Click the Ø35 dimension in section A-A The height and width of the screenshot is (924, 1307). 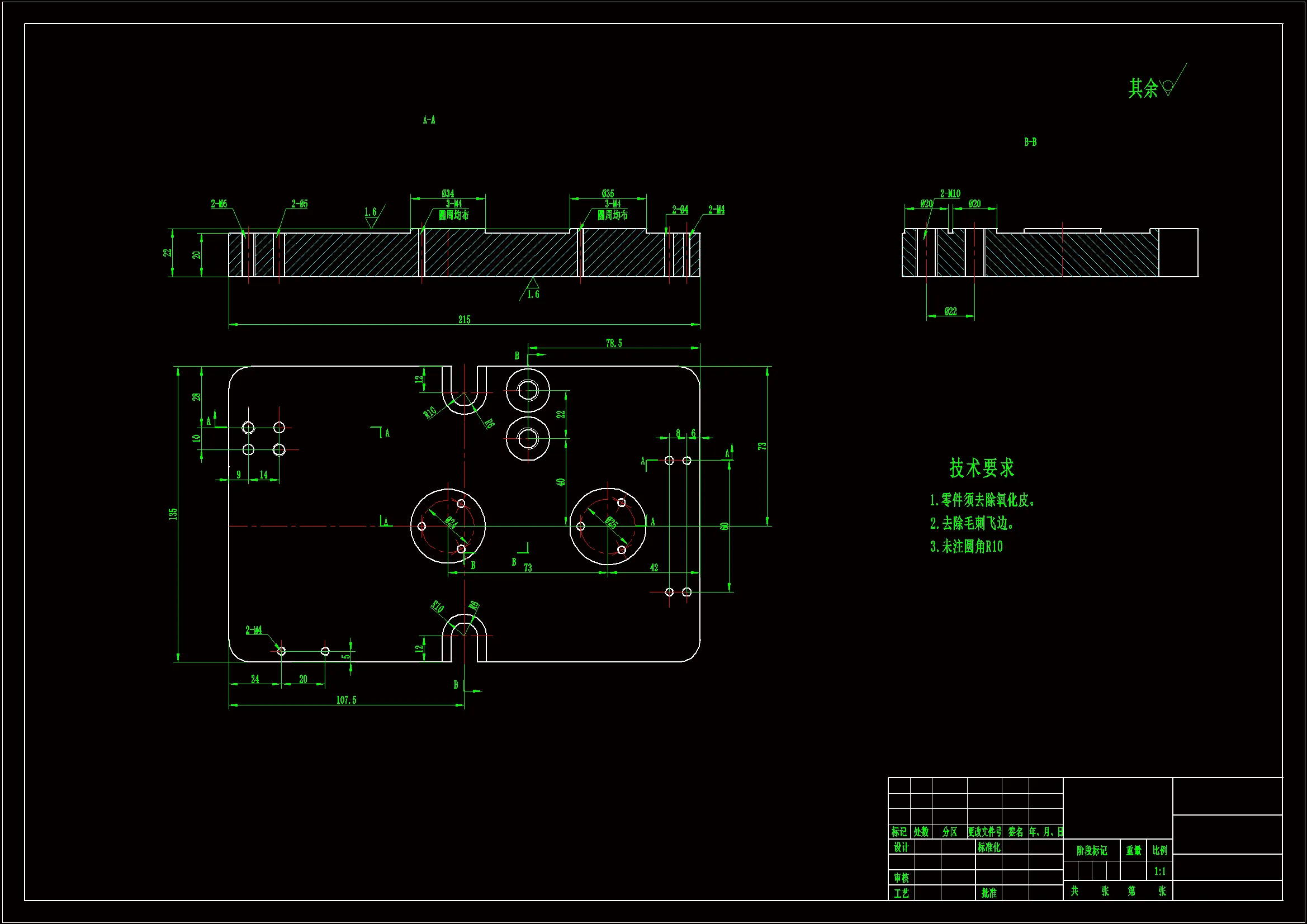(608, 193)
